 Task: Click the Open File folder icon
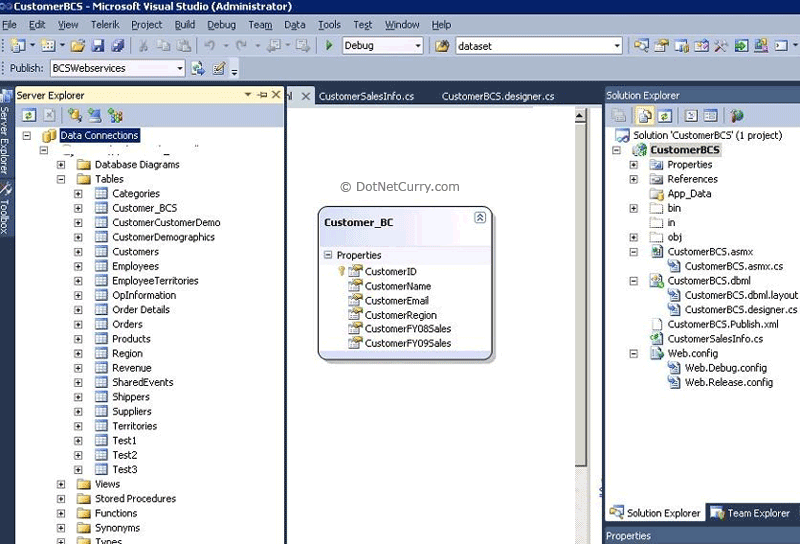(78, 46)
